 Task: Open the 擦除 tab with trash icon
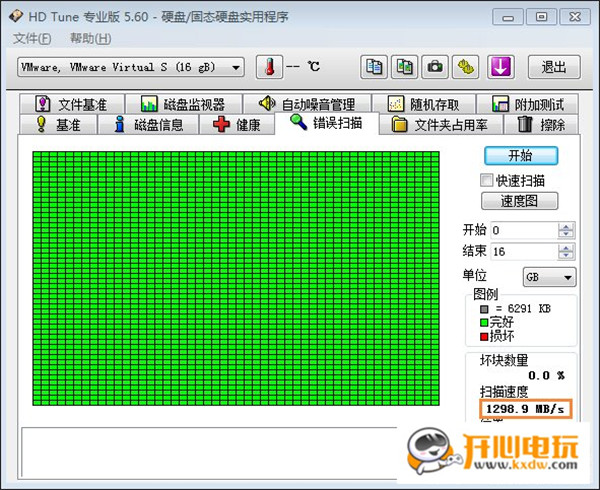(x=541, y=125)
